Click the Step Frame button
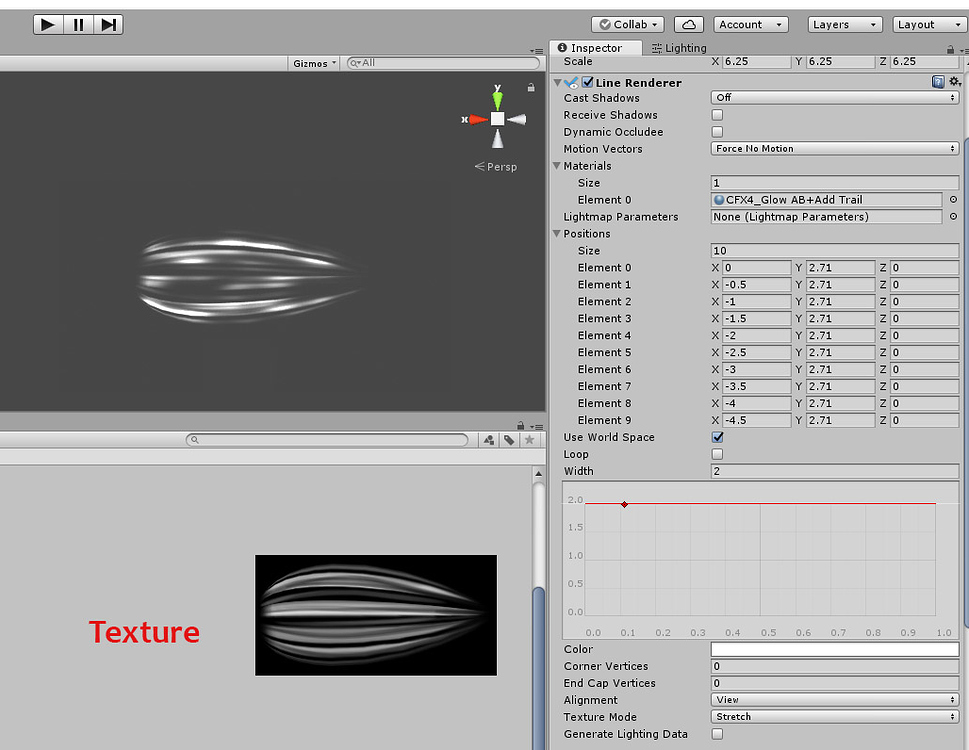 click(x=108, y=24)
